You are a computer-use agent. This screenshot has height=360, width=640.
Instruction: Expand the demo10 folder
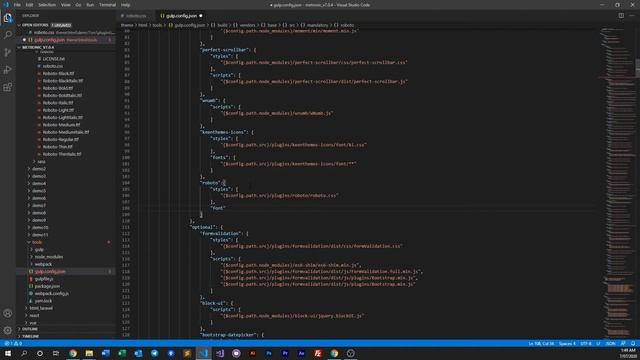pyautogui.click(x=40, y=227)
